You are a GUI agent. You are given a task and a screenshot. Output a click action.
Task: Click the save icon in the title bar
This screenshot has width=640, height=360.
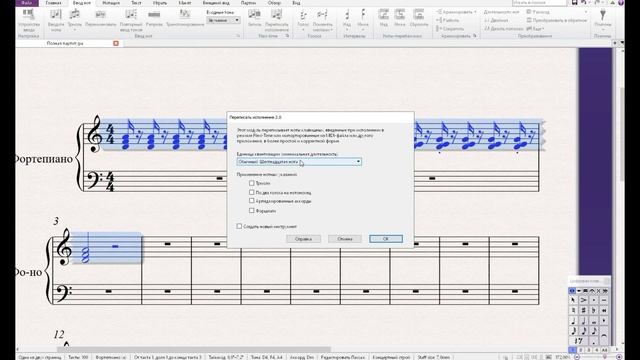[575, 3]
